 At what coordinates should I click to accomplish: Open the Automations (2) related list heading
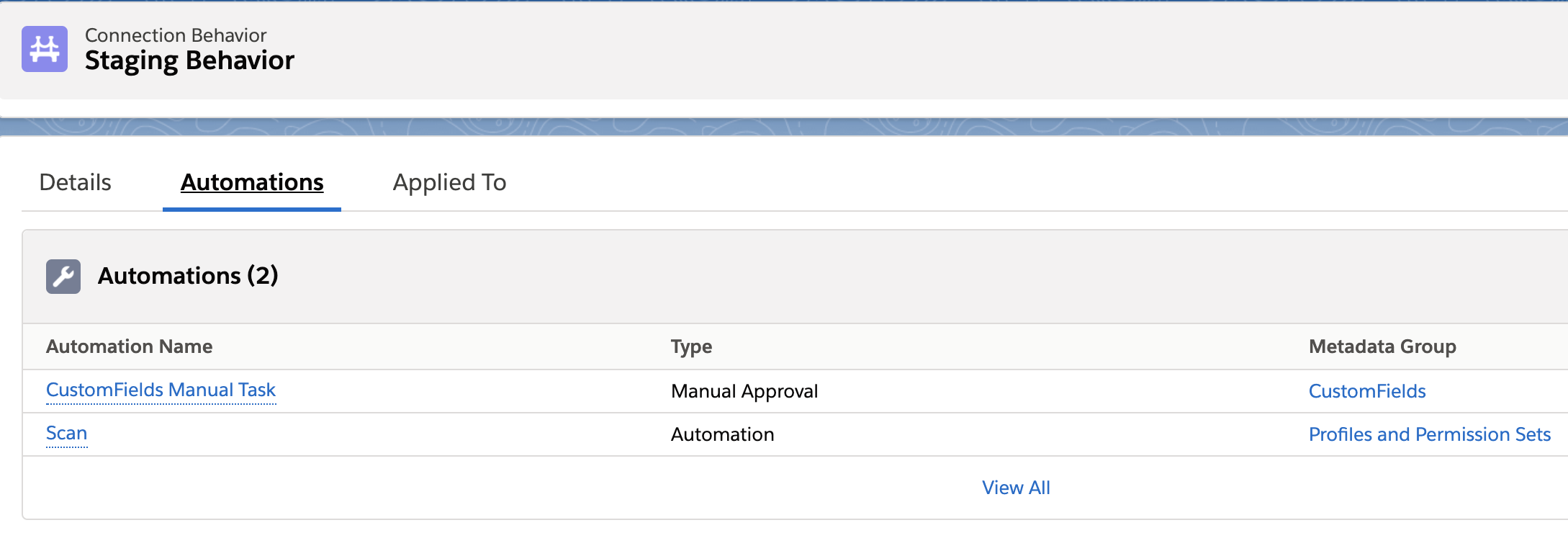pyautogui.click(x=188, y=276)
